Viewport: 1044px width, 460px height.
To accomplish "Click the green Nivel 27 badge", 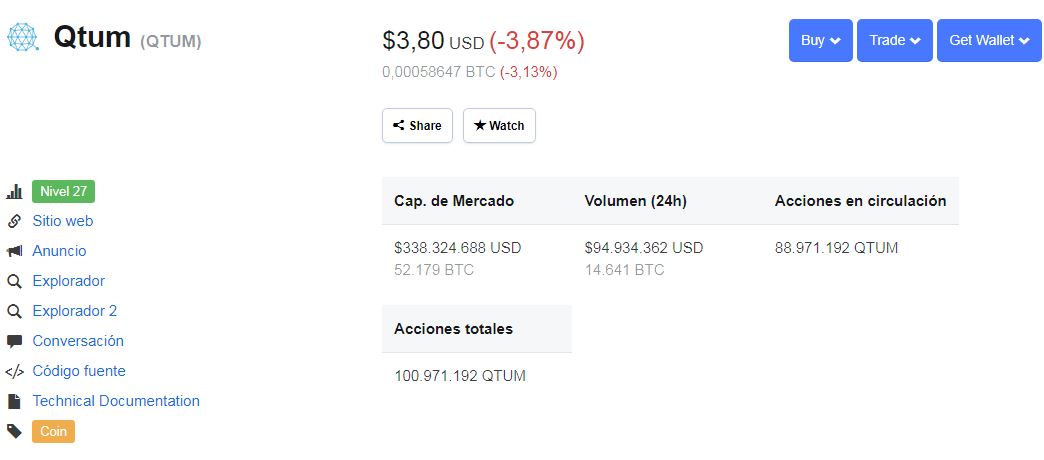I will click(63, 192).
